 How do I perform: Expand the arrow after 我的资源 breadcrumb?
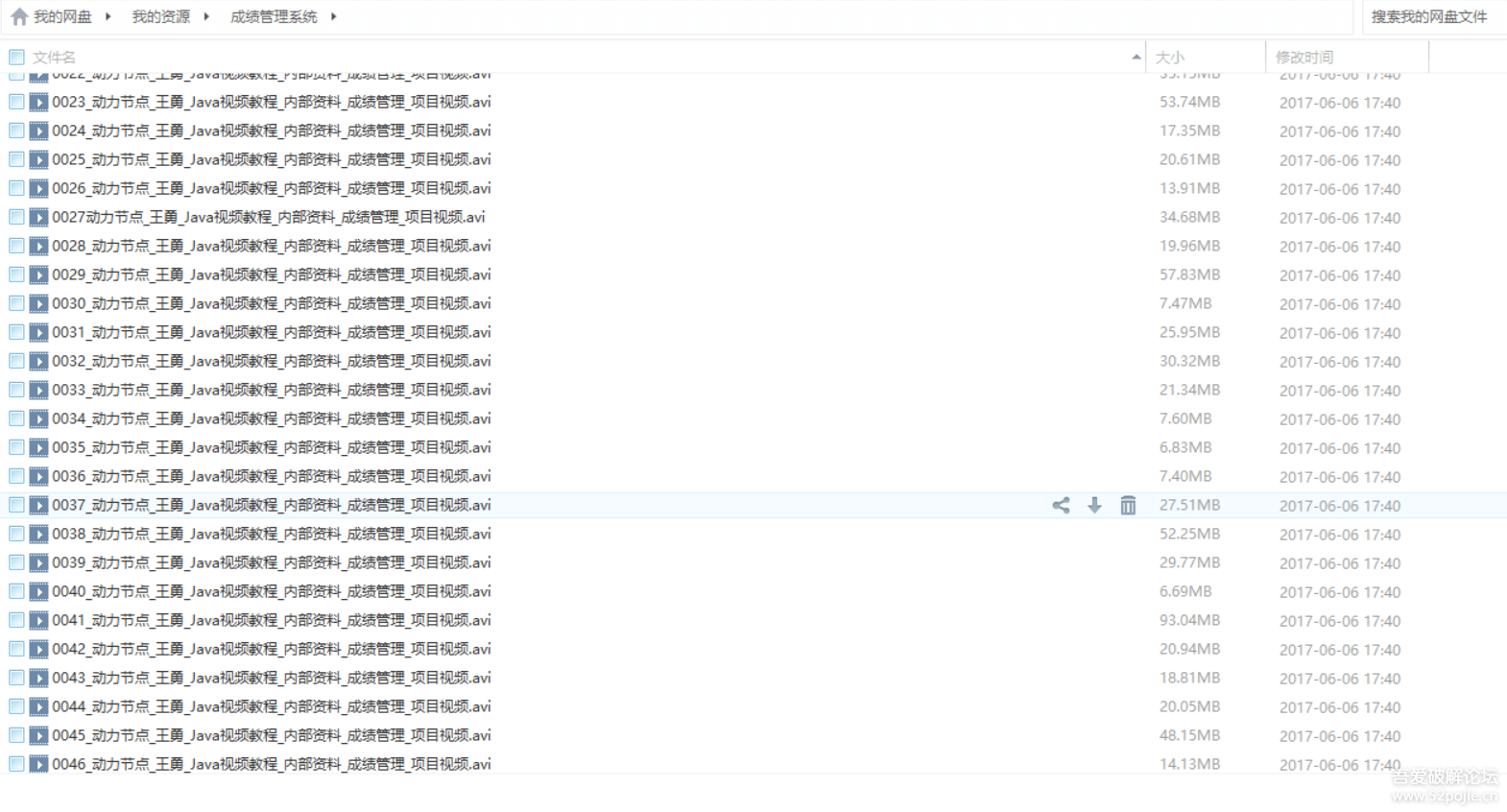click(206, 16)
